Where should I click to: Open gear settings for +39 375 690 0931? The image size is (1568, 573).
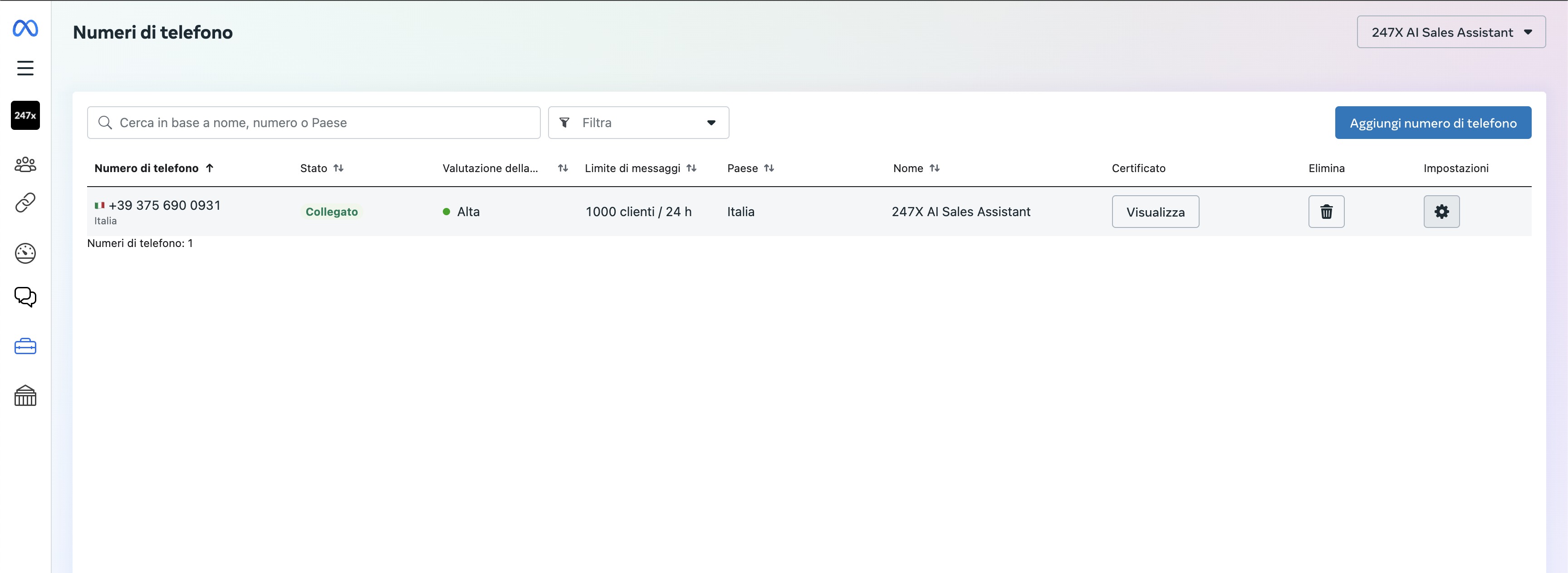(x=1441, y=212)
